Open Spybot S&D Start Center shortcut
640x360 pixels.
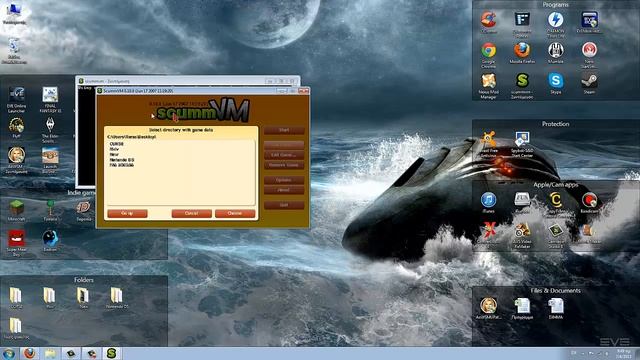522,144
